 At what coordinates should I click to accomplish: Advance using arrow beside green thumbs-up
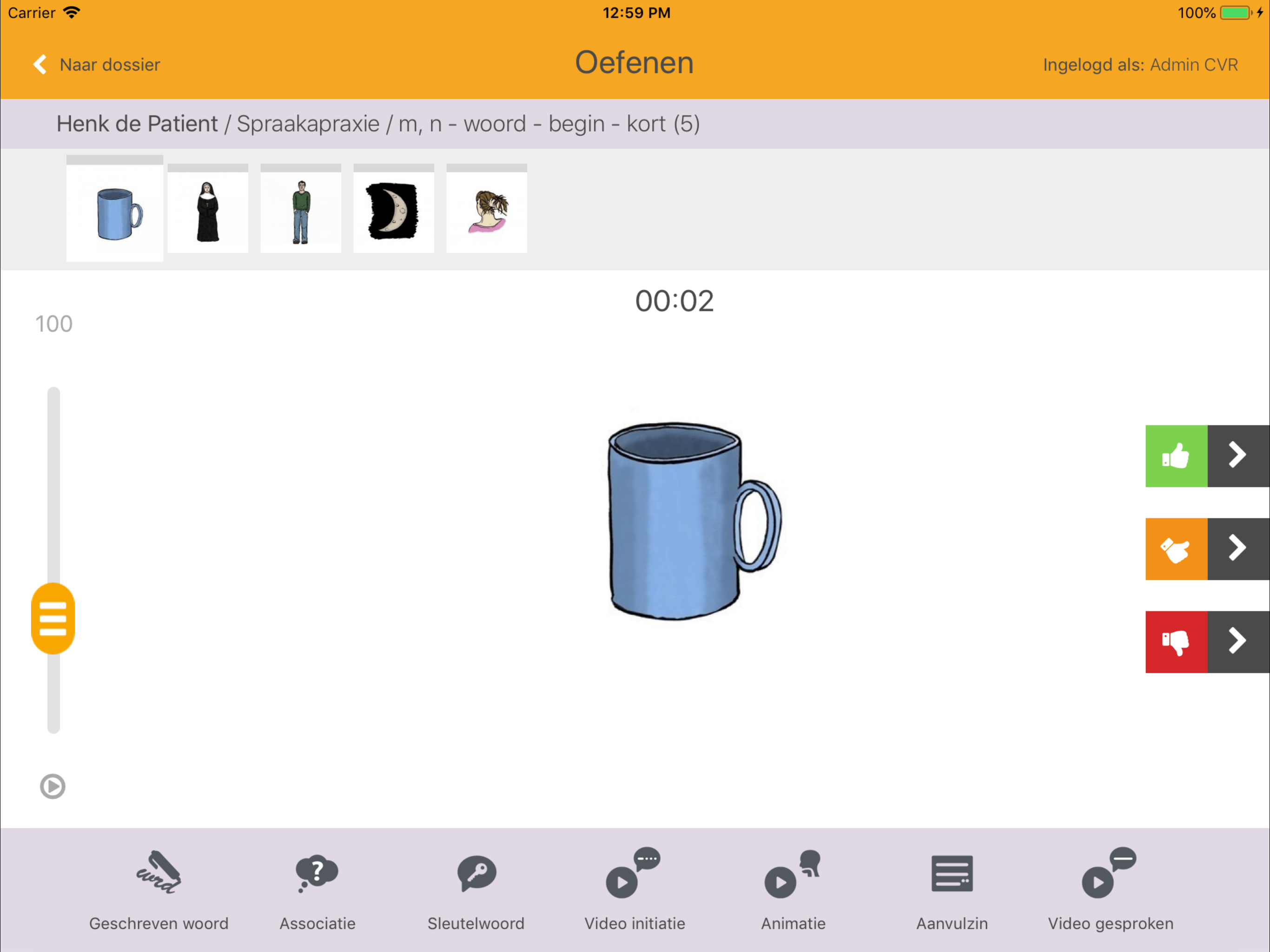pyautogui.click(x=1238, y=456)
